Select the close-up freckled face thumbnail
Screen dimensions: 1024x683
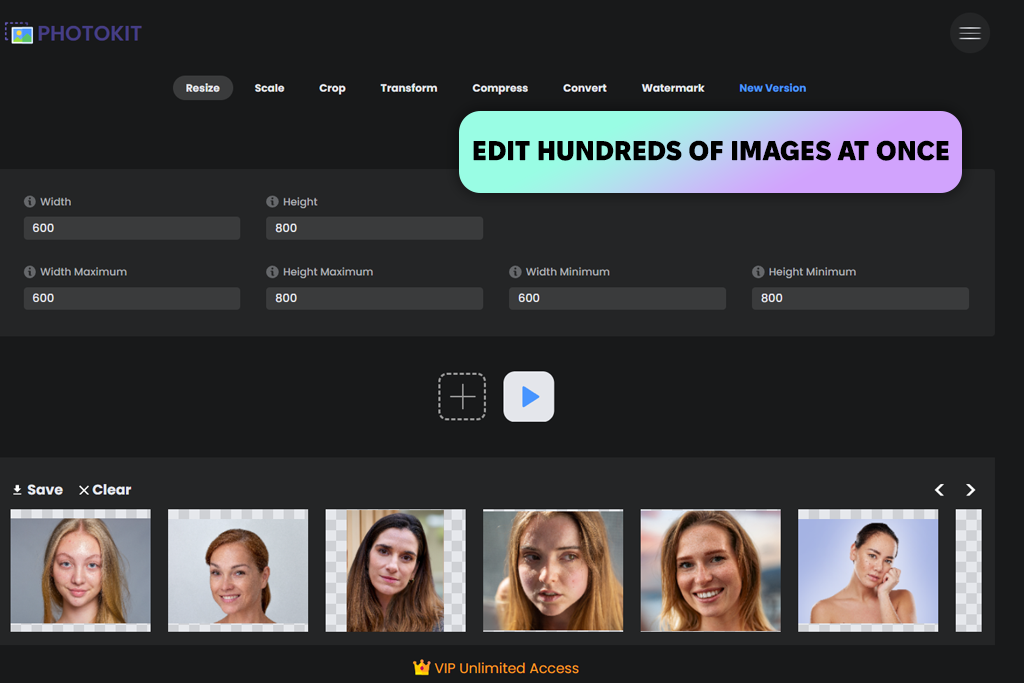pos(553,571)
